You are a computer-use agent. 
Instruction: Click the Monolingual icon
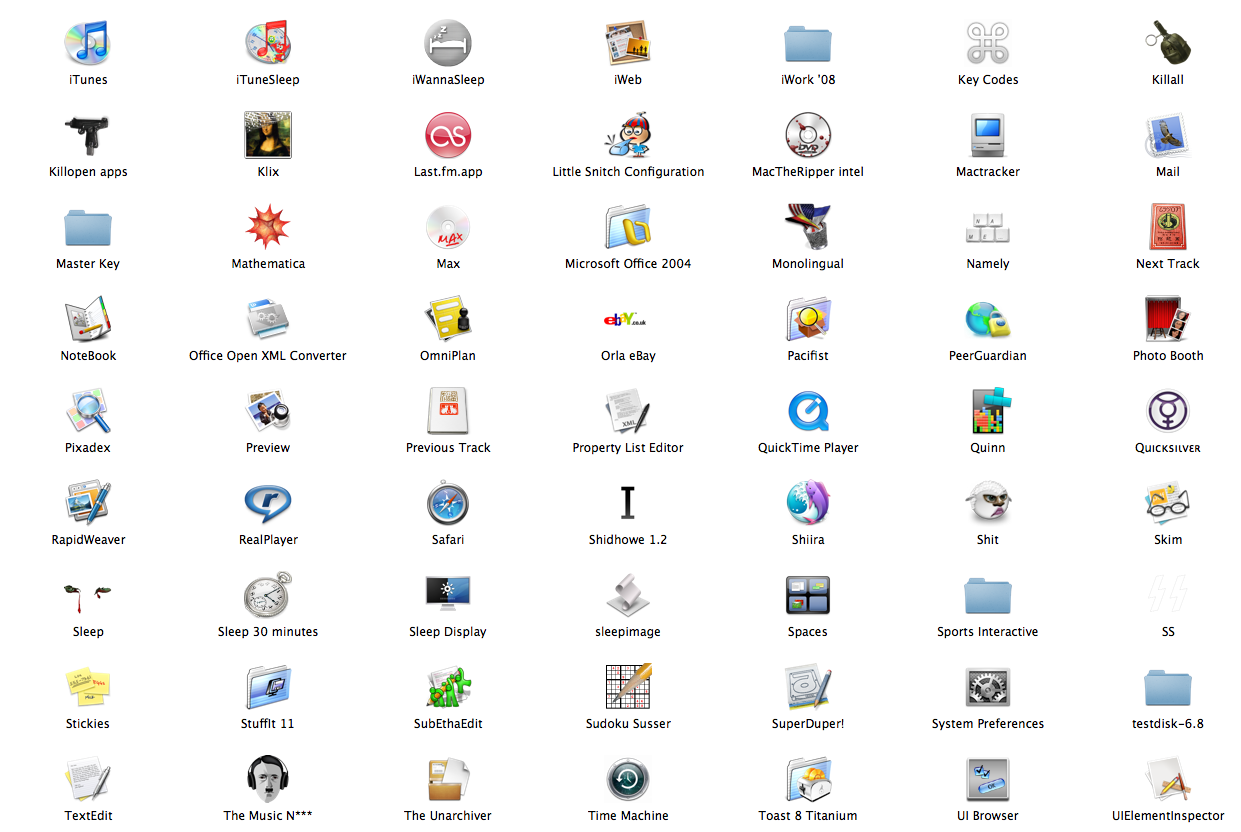point(808,226)
